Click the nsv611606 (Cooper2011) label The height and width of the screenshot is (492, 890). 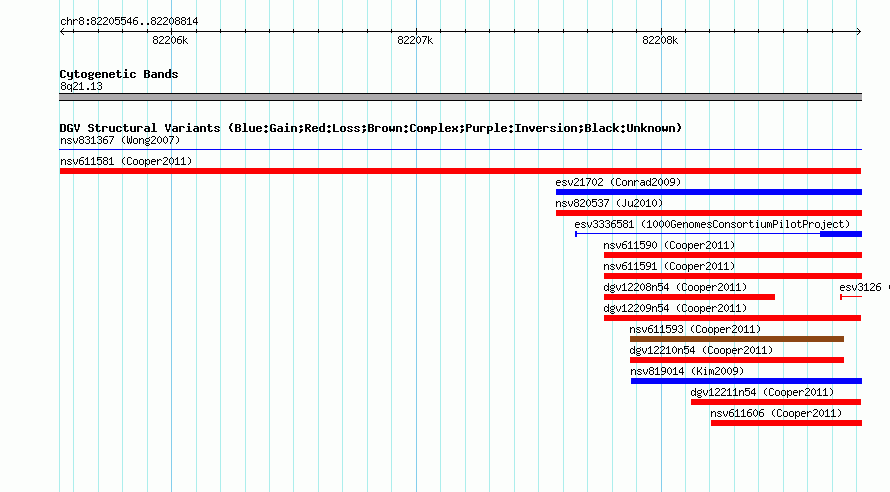(x=776, y=413)
